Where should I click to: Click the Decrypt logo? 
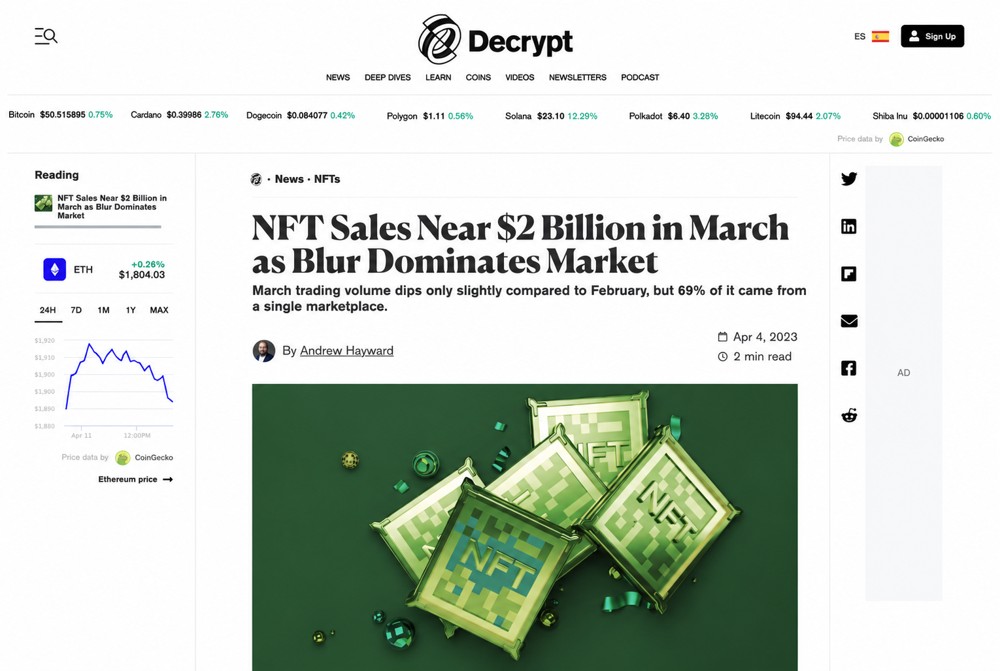(x=496, y=40)
